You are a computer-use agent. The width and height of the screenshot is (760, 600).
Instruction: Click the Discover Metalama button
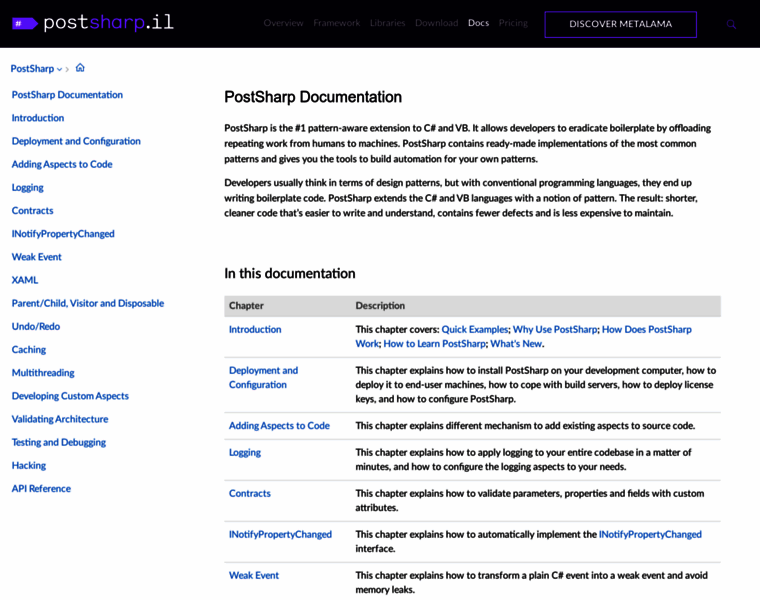click(x=620, y=24)
